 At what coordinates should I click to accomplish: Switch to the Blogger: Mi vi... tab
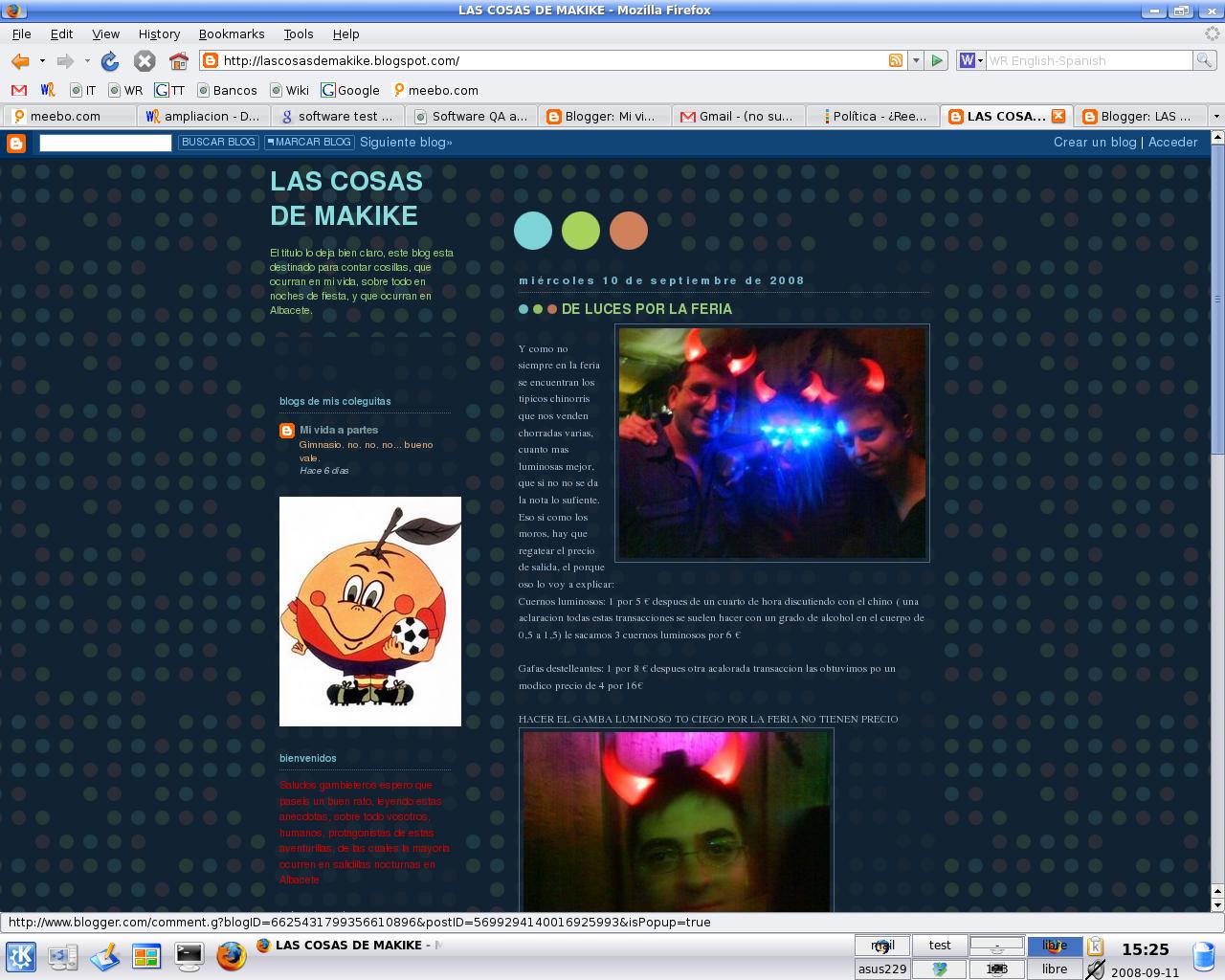[x=604, y=116]
